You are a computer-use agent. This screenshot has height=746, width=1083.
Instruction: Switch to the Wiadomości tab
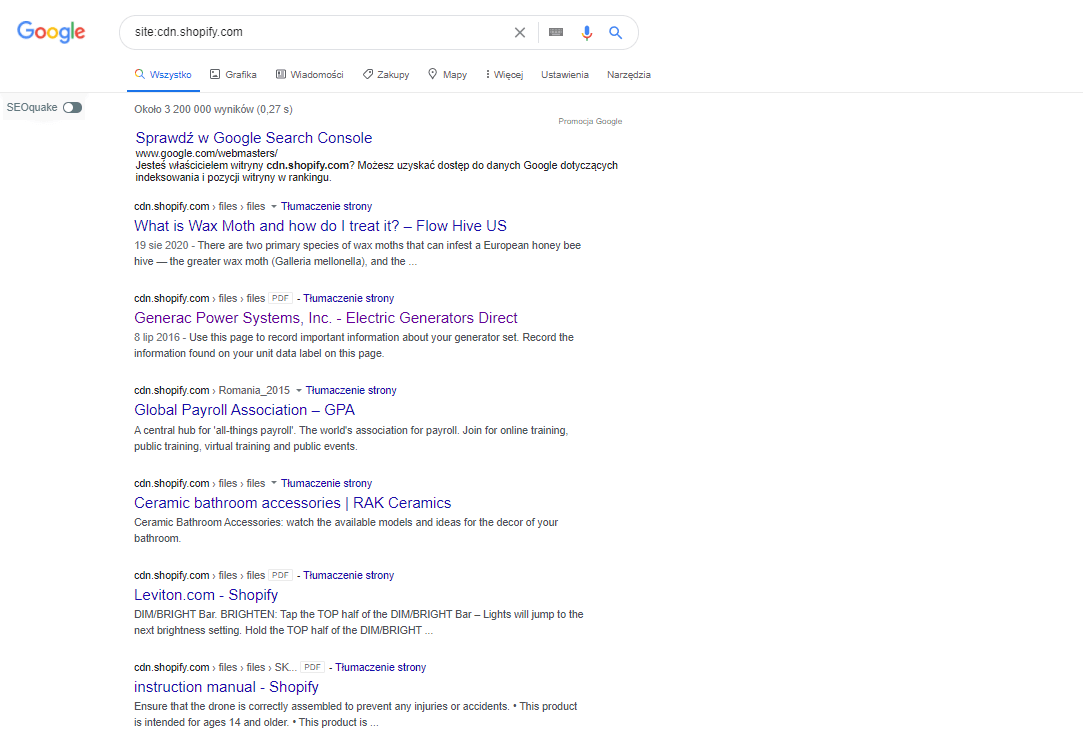click(310, 75)
